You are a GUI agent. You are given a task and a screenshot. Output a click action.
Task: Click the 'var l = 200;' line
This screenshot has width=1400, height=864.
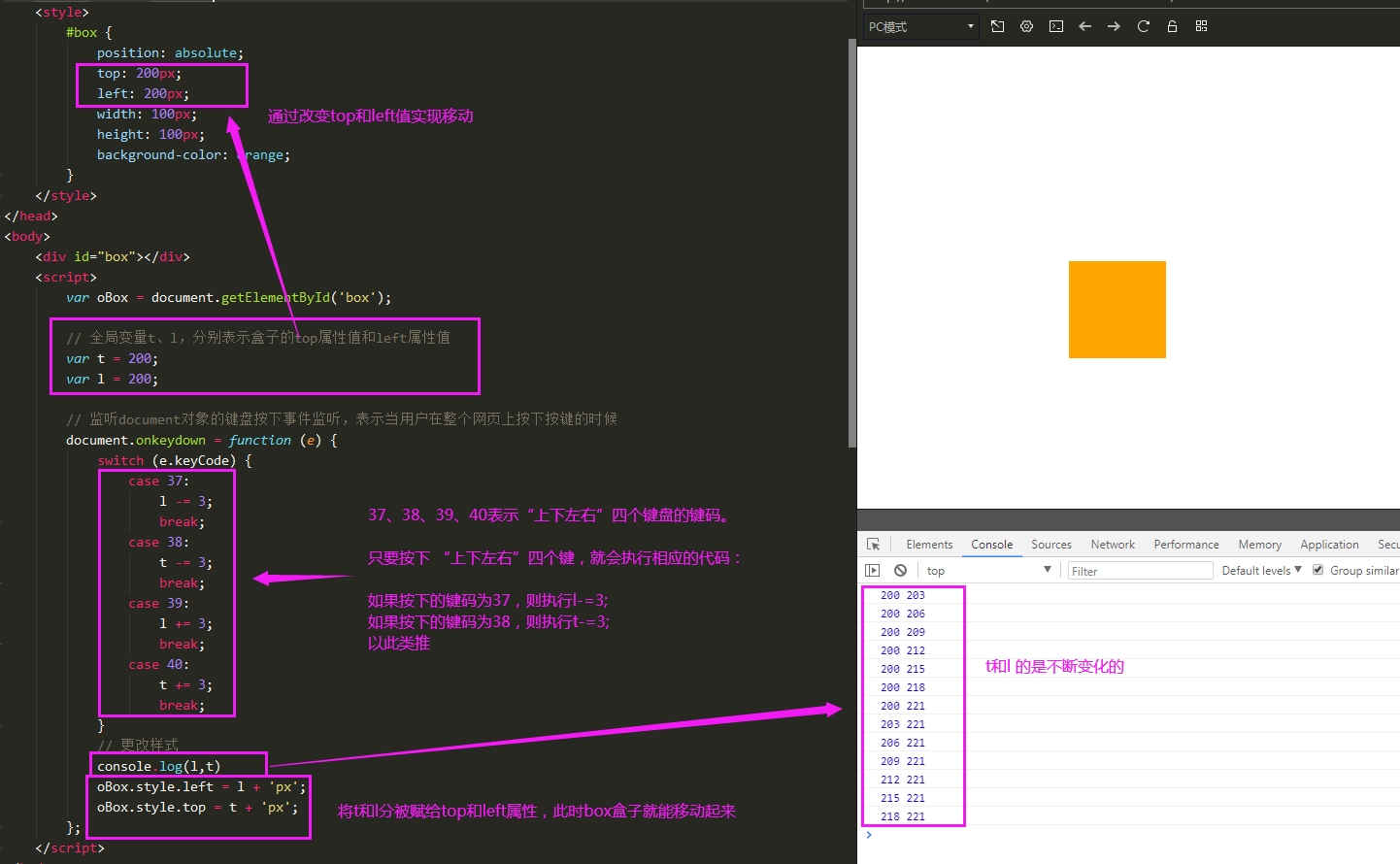tap(112, 379)
